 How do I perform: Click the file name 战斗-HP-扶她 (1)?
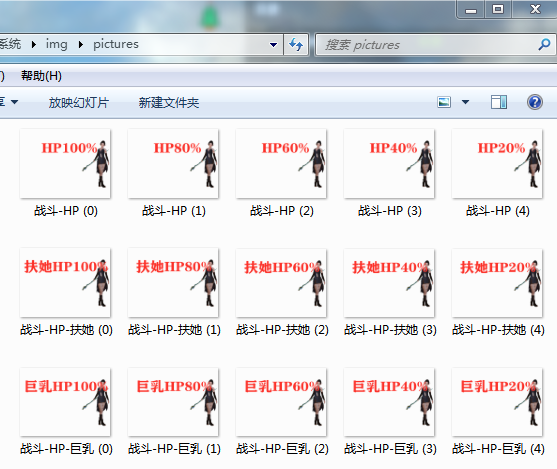click(174, 330)
